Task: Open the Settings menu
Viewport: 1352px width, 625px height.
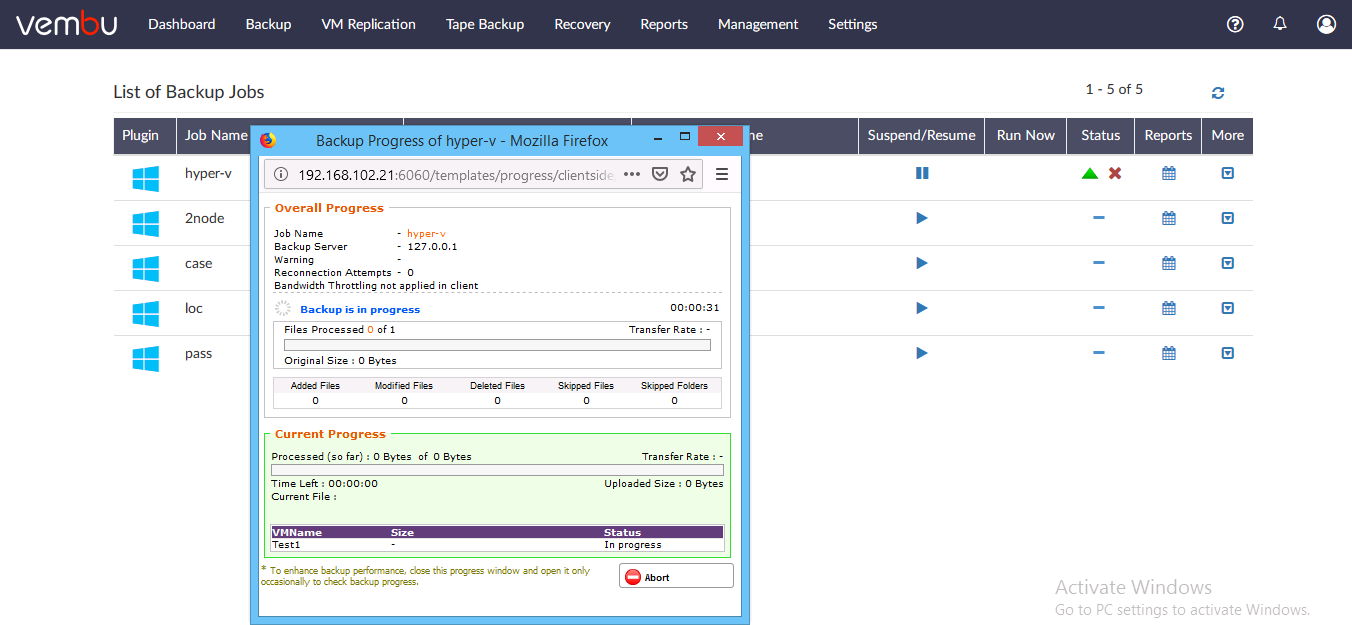Action: [853, 24]
